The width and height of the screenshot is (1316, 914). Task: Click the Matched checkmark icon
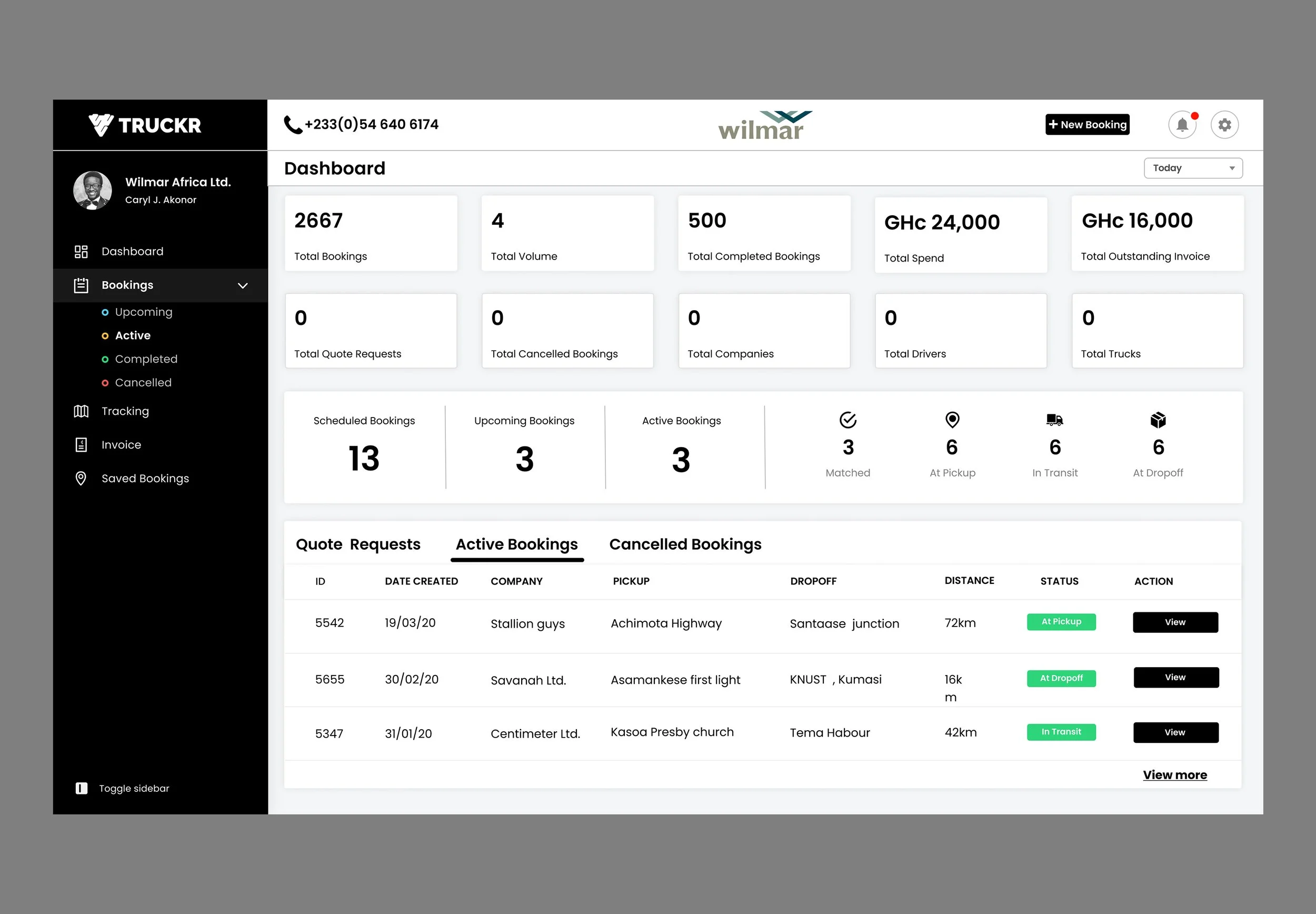click(848, 420)
